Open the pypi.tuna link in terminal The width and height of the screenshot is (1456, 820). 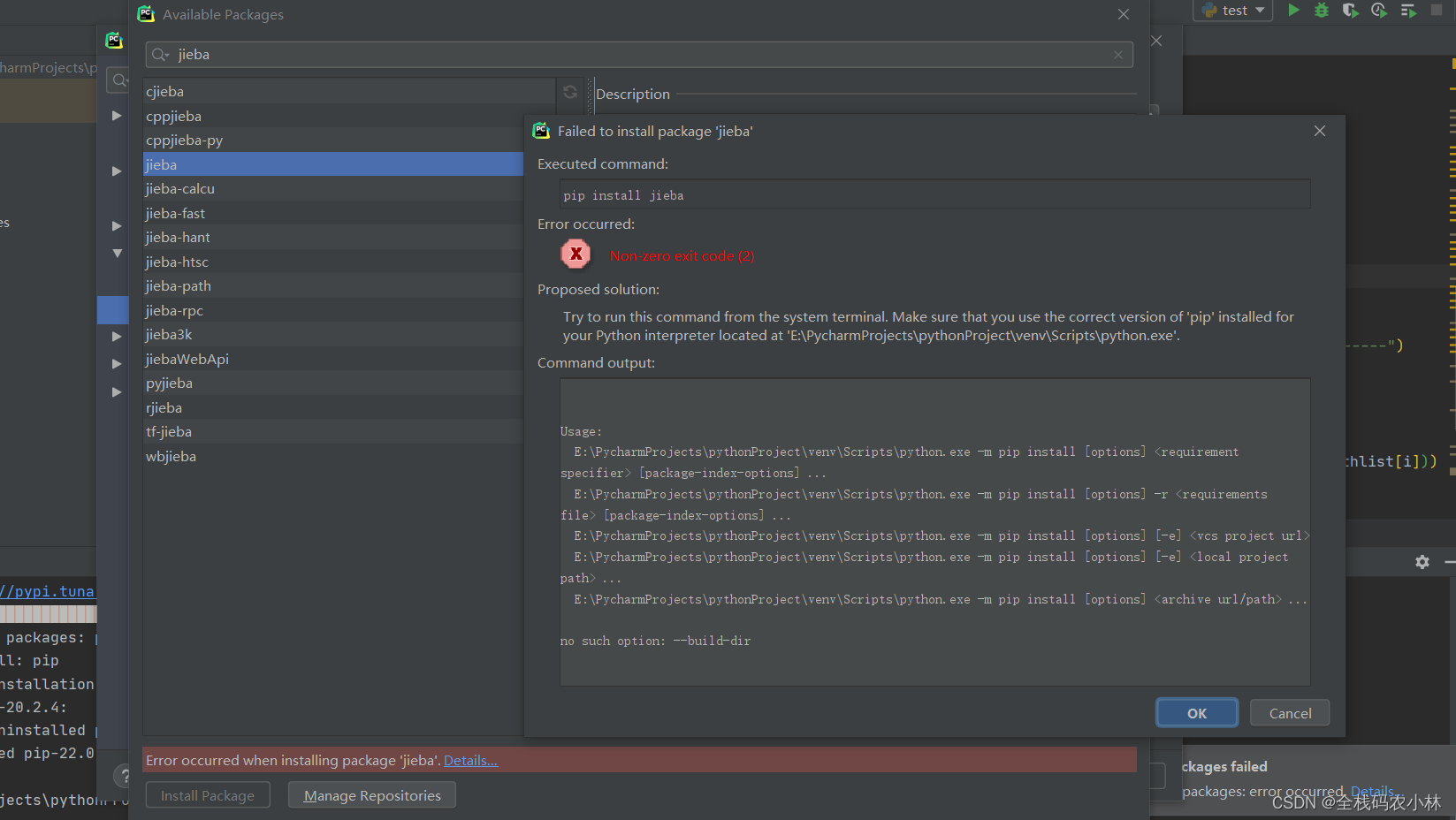click(x=48, y=591)
